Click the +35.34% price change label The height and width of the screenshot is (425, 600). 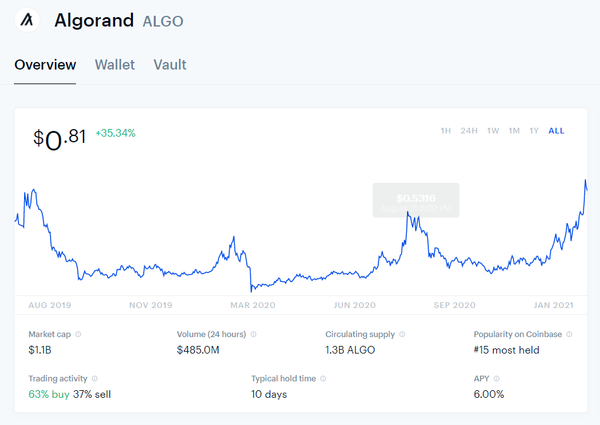(x=116, y=133)
